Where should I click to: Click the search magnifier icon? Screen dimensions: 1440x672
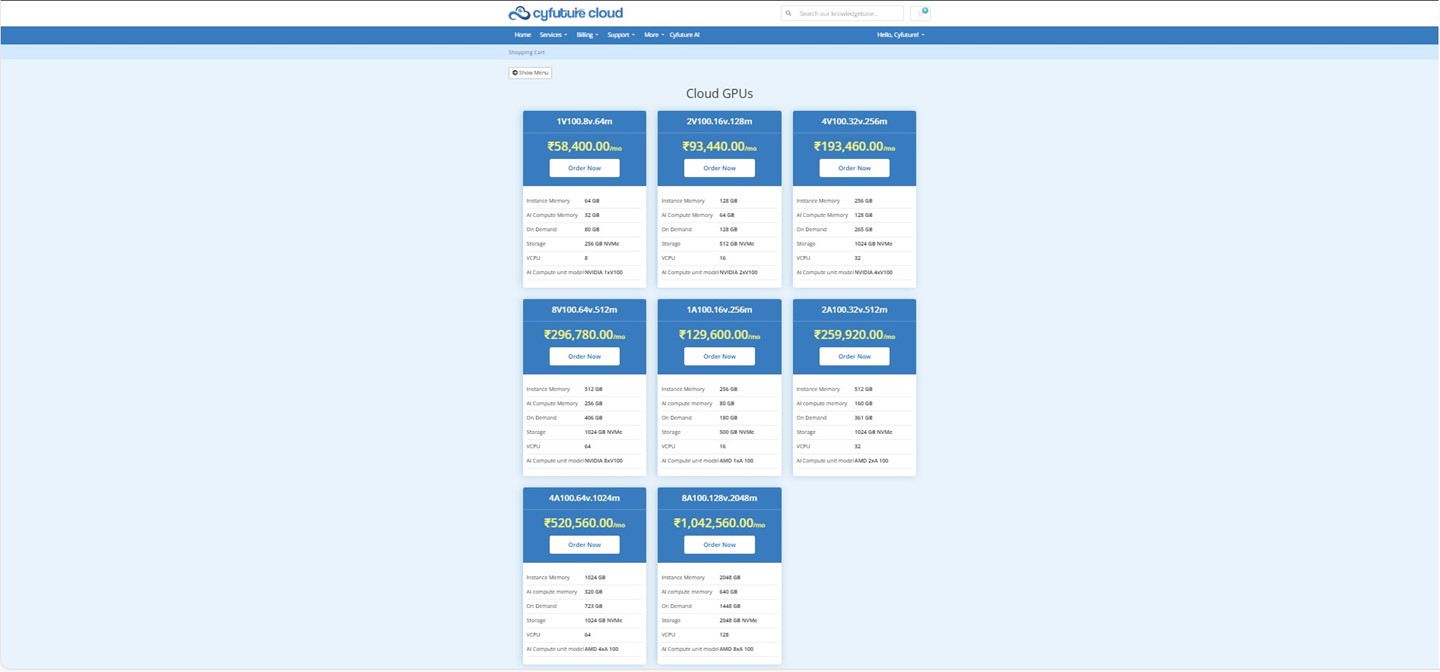(x=789, y=14)
